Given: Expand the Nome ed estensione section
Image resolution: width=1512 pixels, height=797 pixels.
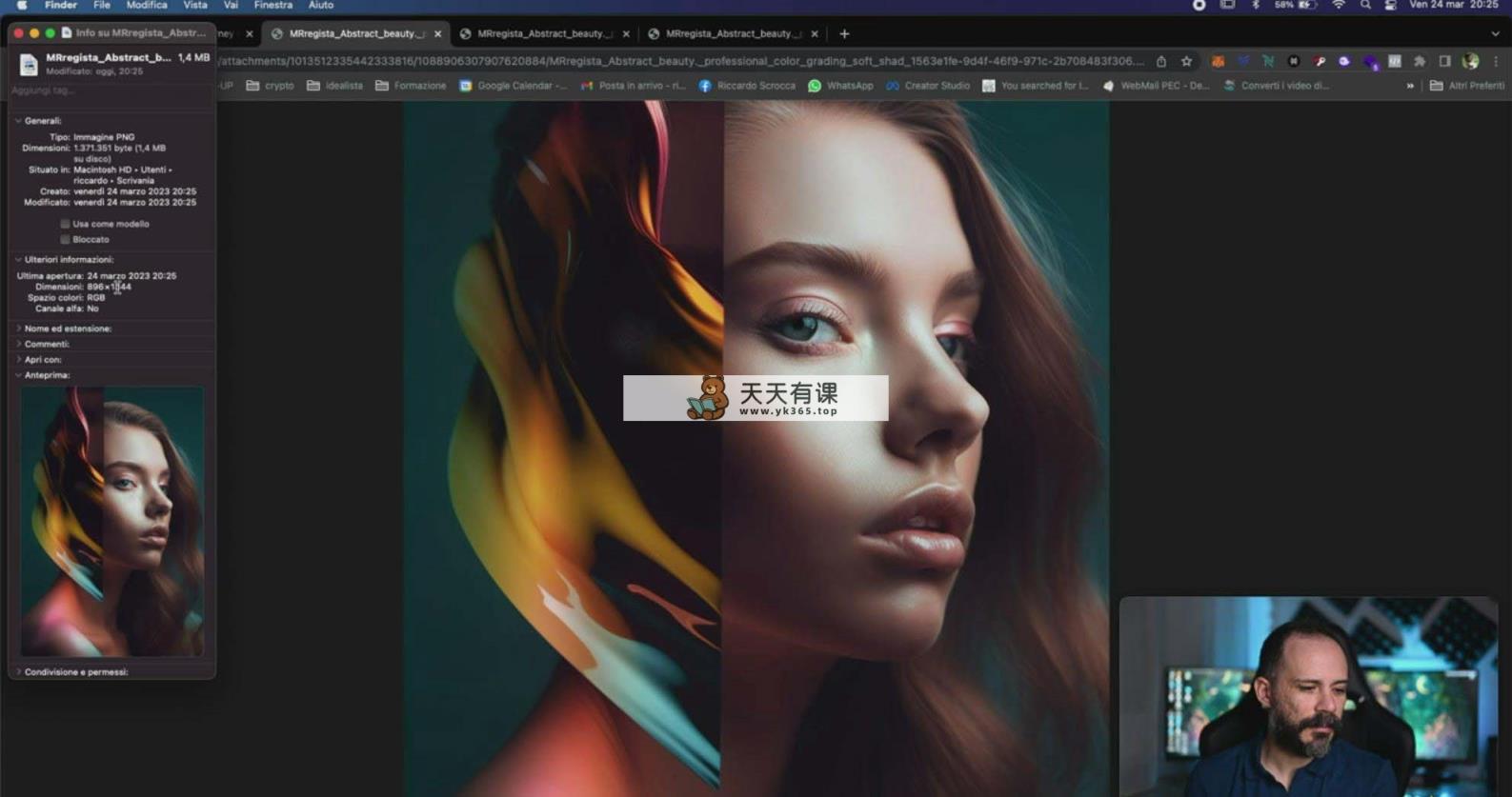Looking at the screenshot, I should (x=18, y=329).
